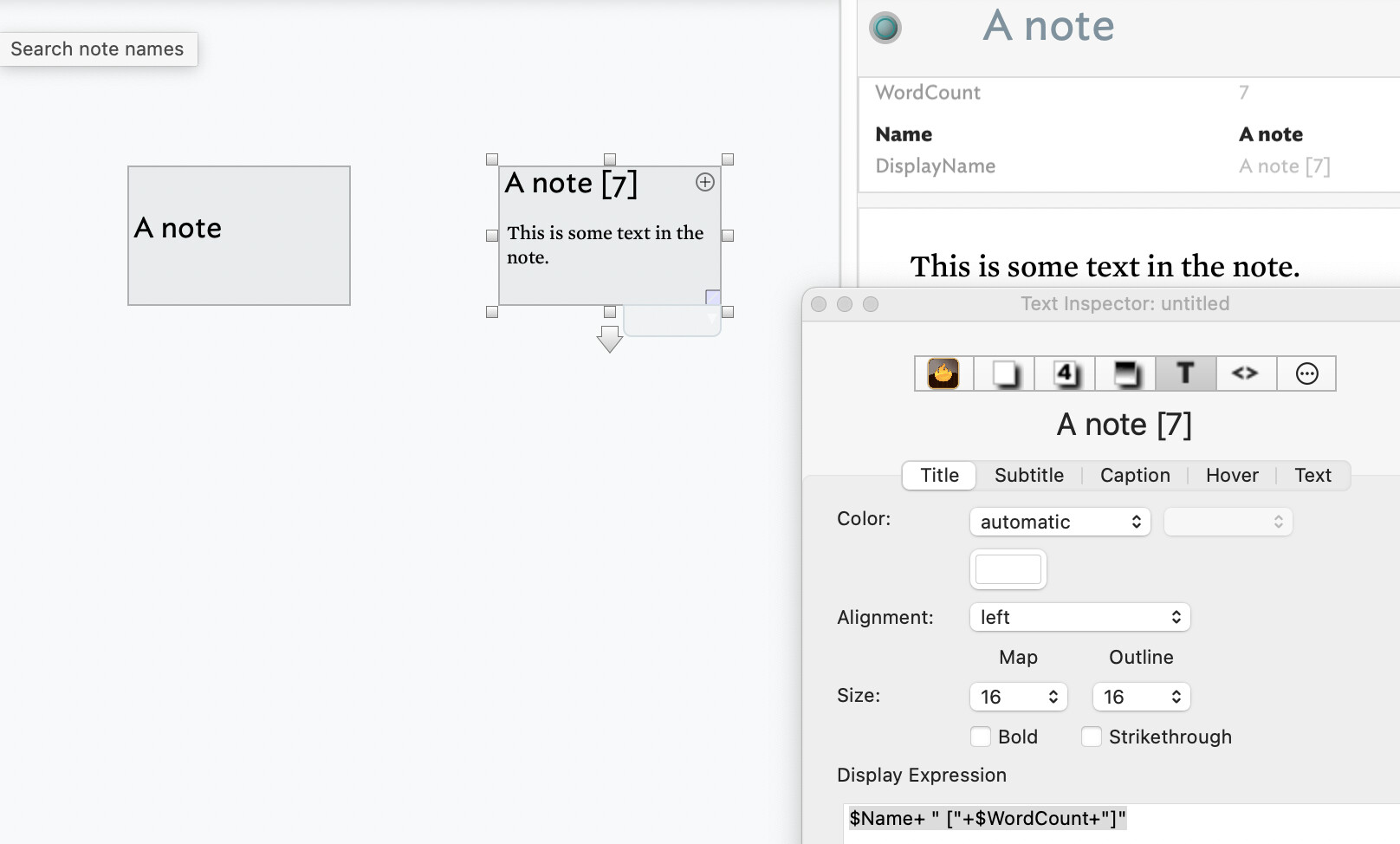Switch to the Subtitle tab
The width and height of the screenshot is (1400, 844).
1028,475
